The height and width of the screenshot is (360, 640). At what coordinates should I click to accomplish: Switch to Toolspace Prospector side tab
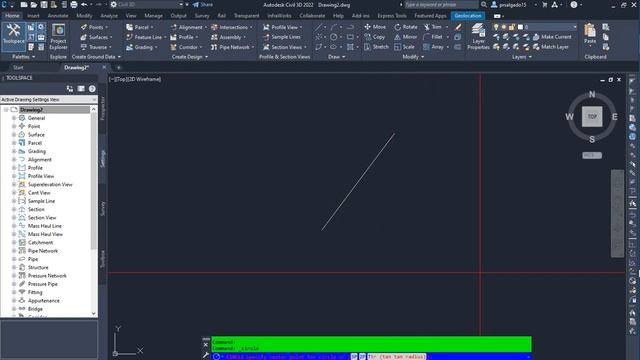coord(102,109)
